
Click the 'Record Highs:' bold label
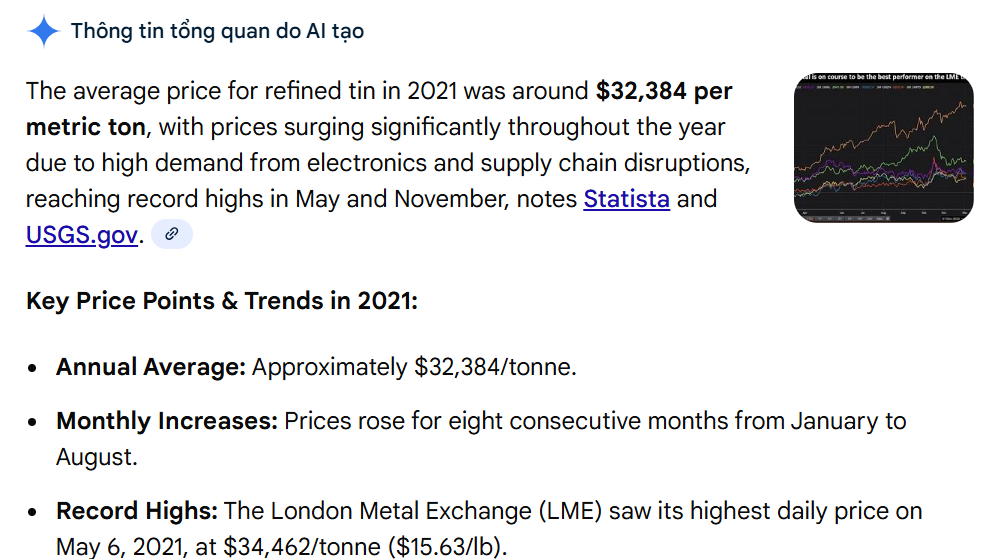click(x=137, y=511)
